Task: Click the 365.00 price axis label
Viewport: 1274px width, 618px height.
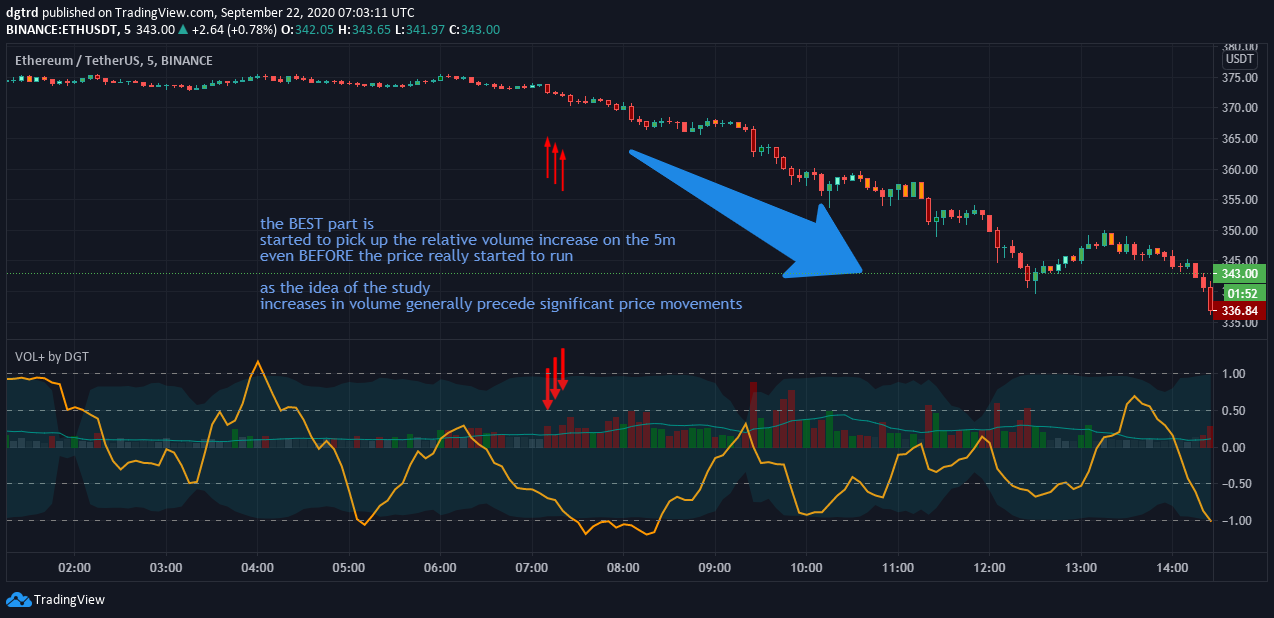Action: (1240, 139)
